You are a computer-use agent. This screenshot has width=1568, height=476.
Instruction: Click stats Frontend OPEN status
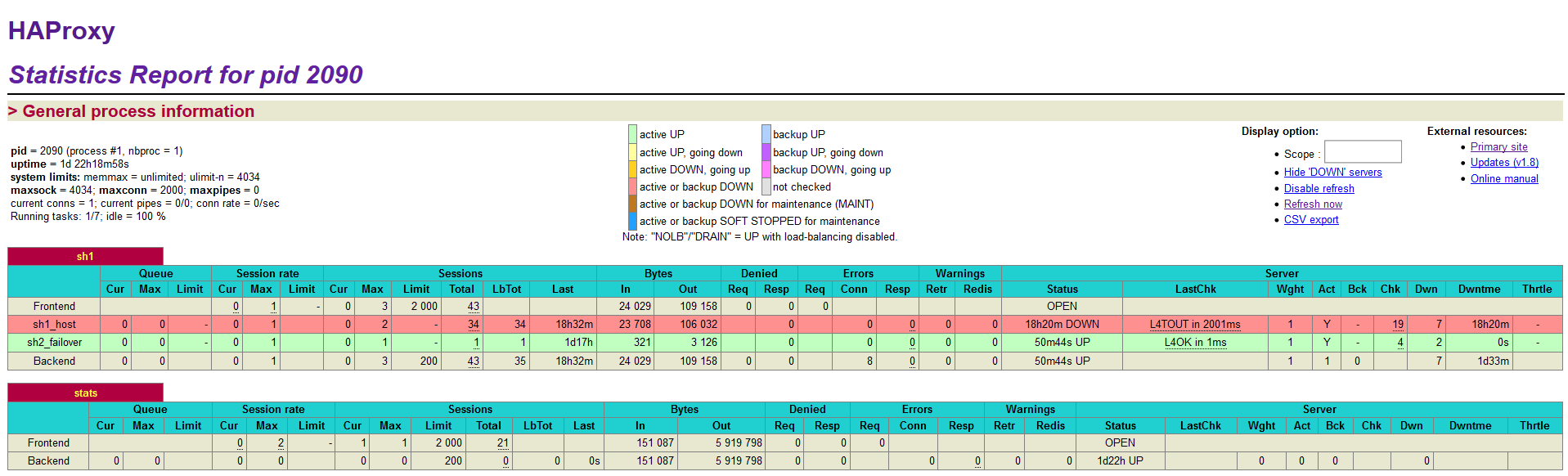[1120, 442]
